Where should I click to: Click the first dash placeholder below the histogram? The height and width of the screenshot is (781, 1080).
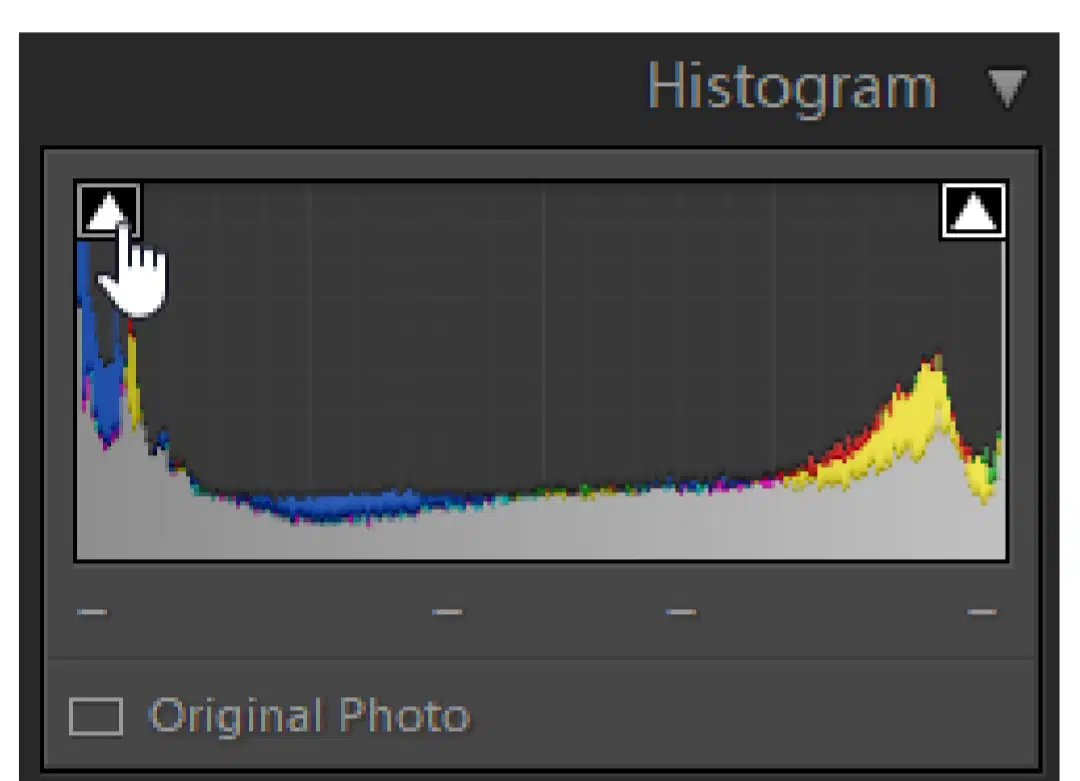point(92,612)
